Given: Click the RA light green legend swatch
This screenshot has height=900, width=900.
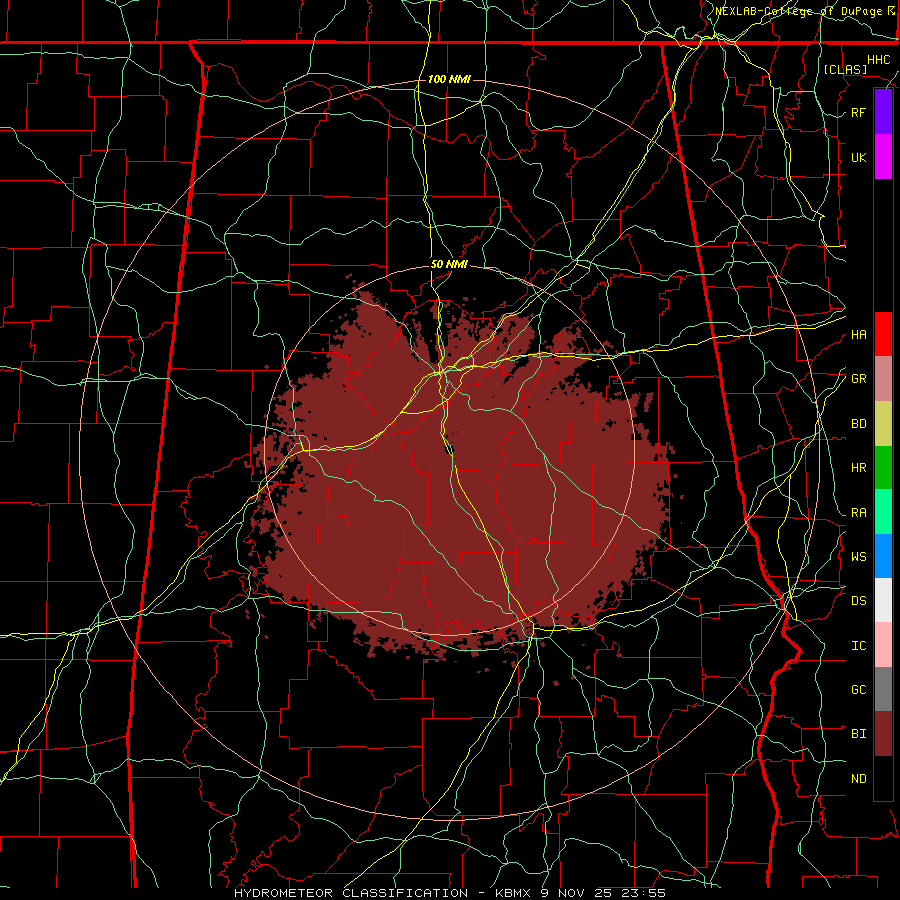Looking at the screenshot, I should (x=883, y=512).
